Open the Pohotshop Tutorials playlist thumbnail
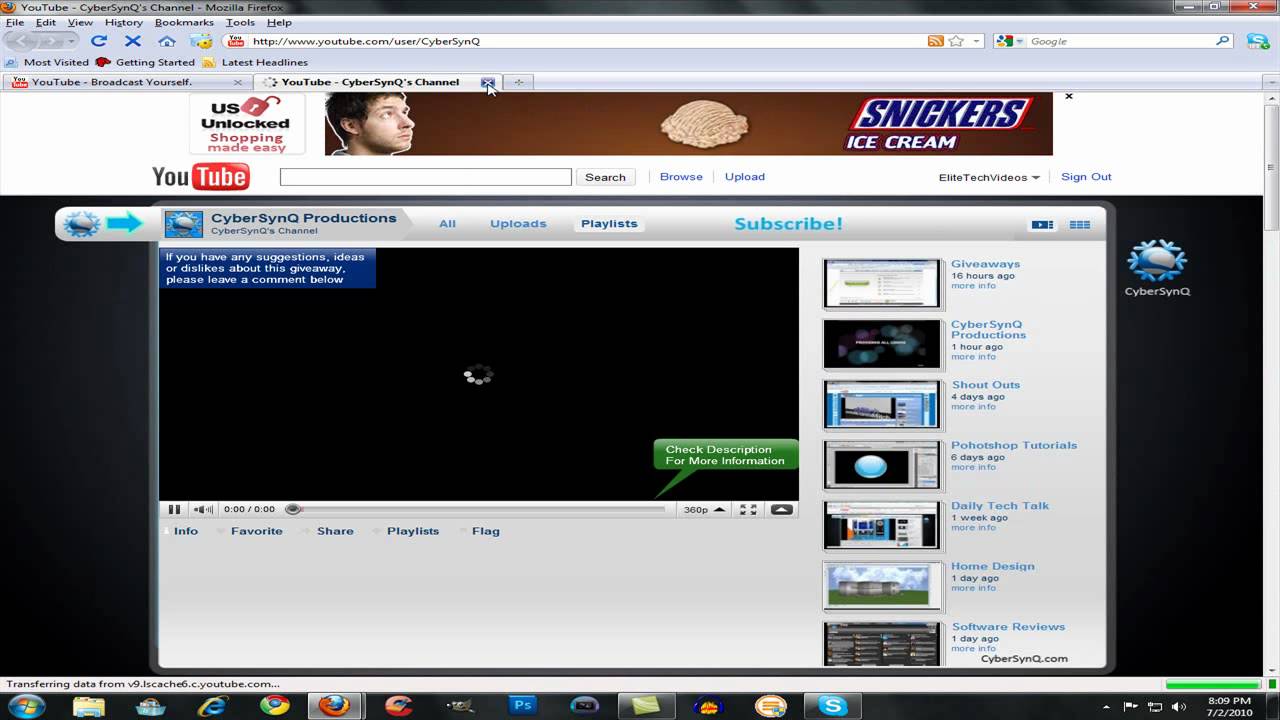Viewport: 1280px width, 720px height. [882, 465]
